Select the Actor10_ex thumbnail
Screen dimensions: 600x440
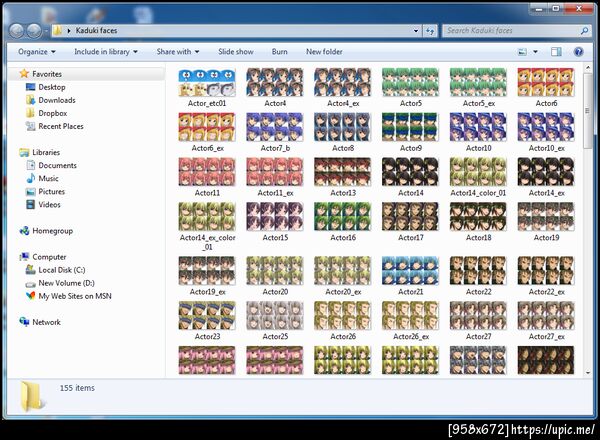point(546,127)
